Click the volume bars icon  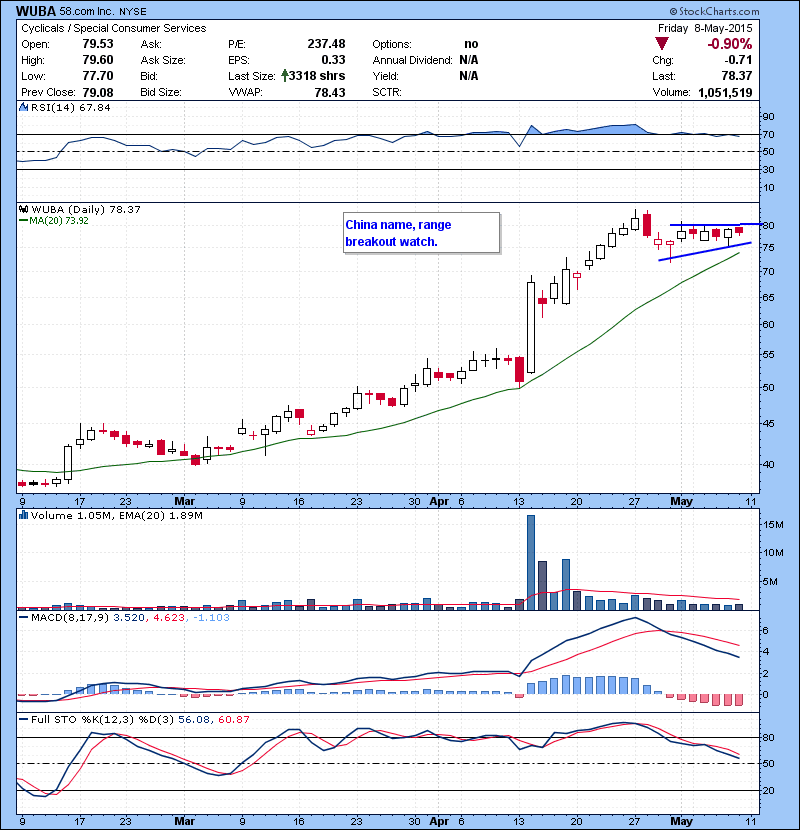click(23, 515)
